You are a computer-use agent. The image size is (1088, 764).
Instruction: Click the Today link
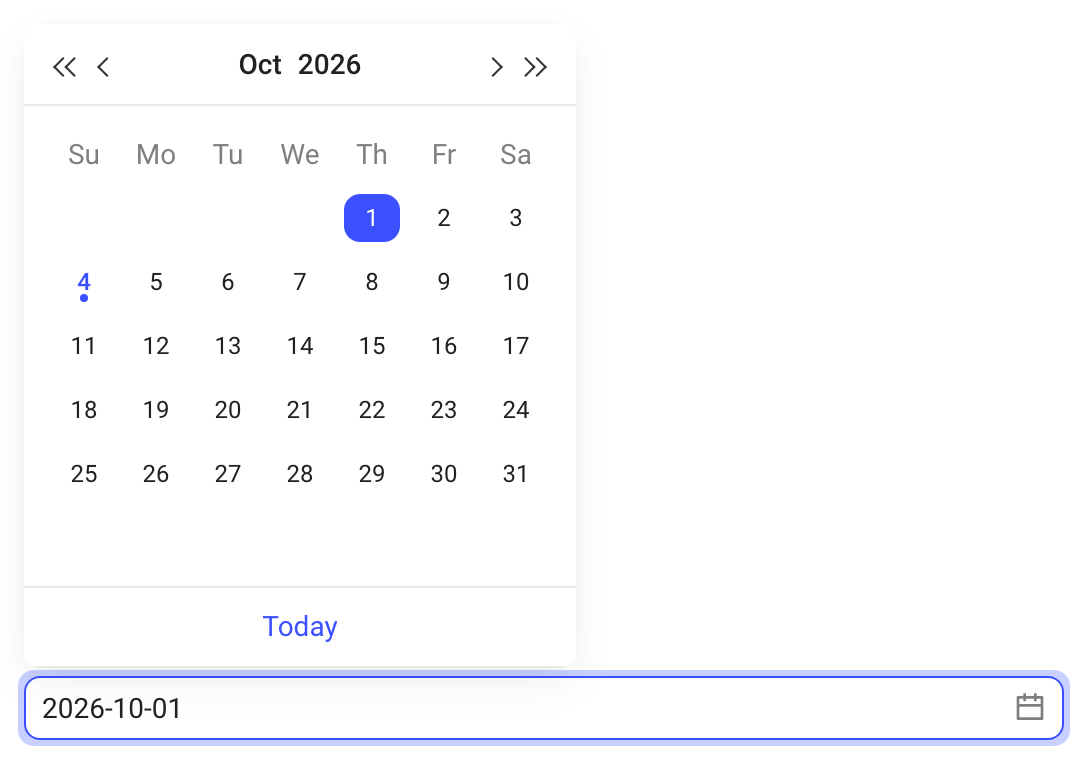click(x=300, y=626)
